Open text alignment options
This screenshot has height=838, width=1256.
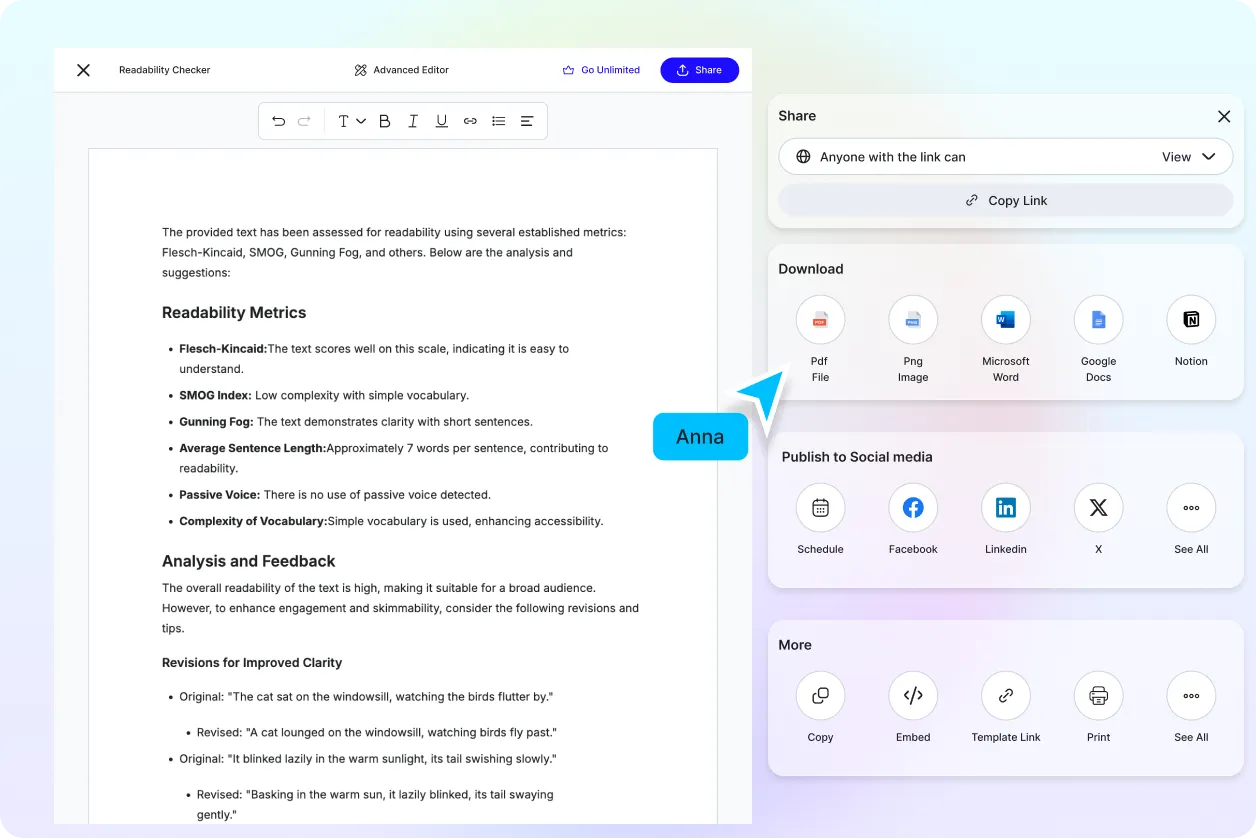[x=527, y=121]
